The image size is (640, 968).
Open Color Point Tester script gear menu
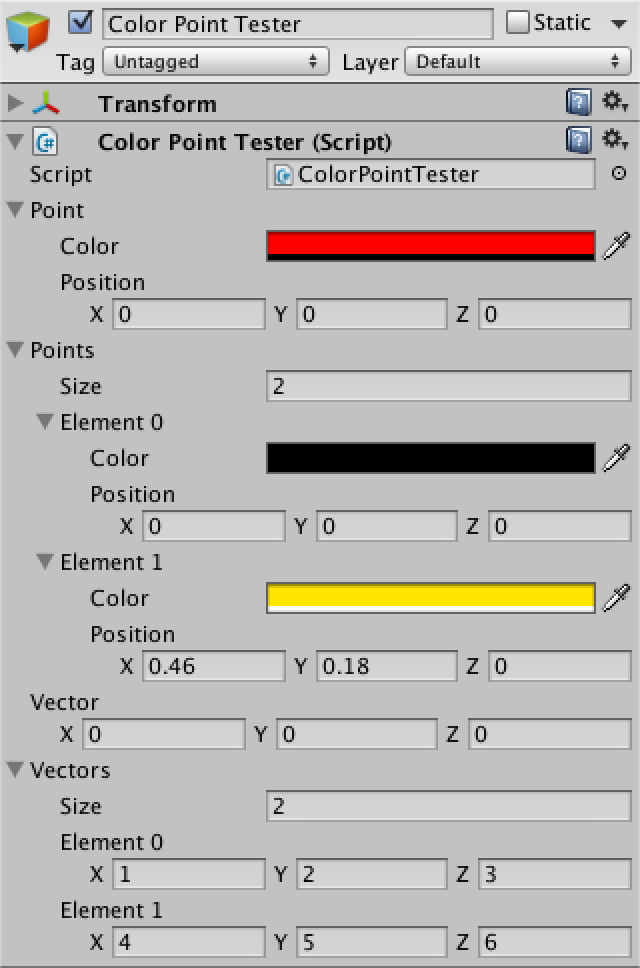[615, 140]
